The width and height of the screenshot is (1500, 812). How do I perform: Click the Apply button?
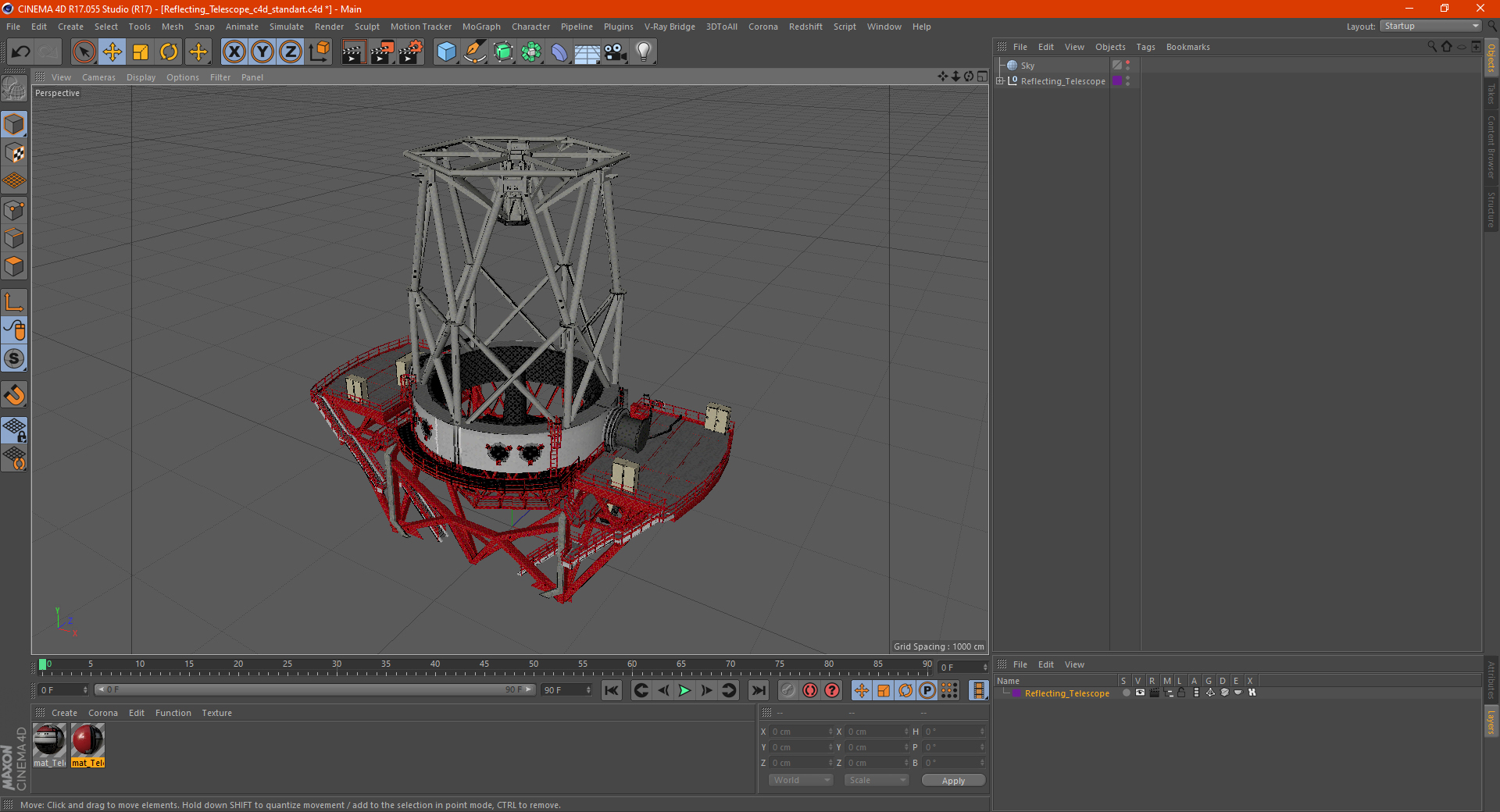[953, 780]
